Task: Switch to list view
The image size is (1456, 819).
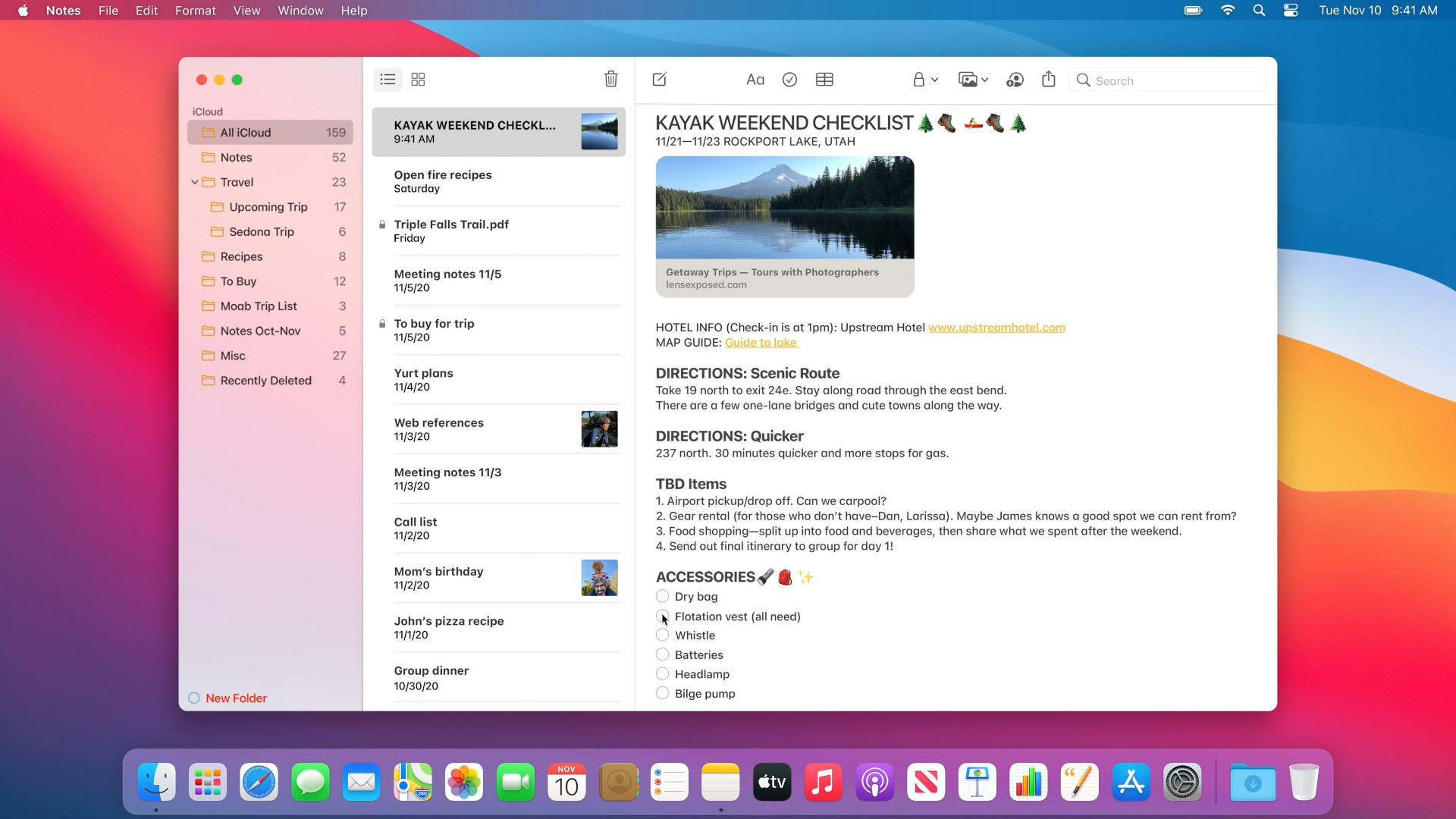Action: 388,80
